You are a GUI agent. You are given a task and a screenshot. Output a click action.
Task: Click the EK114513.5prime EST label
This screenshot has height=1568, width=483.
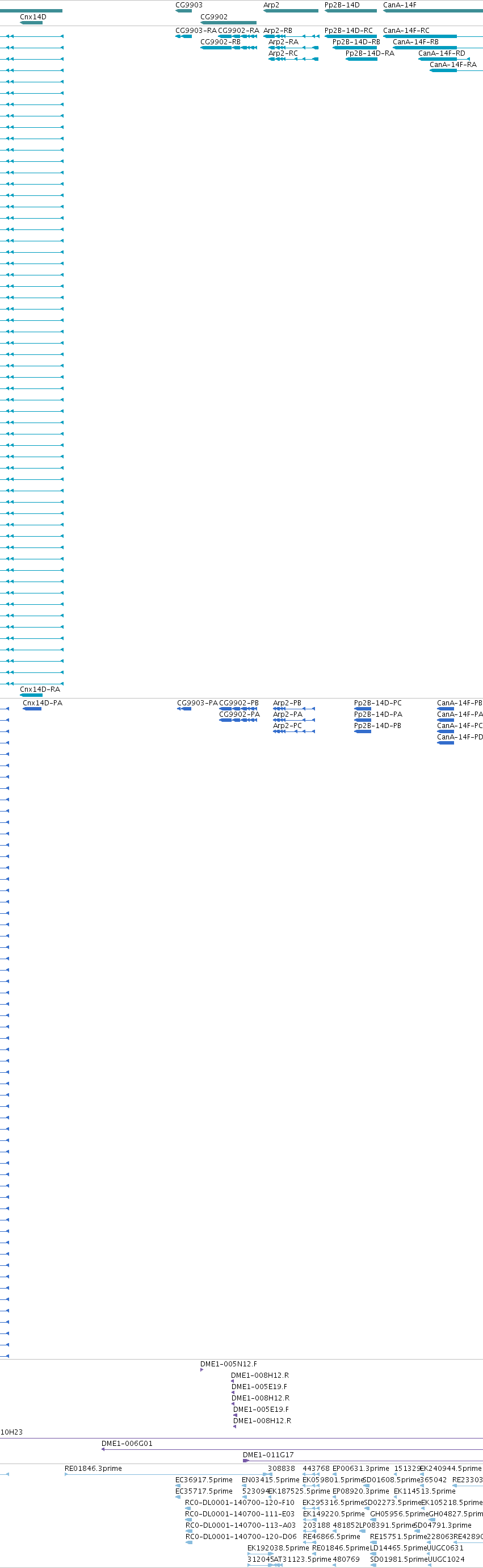point(425,1491)
